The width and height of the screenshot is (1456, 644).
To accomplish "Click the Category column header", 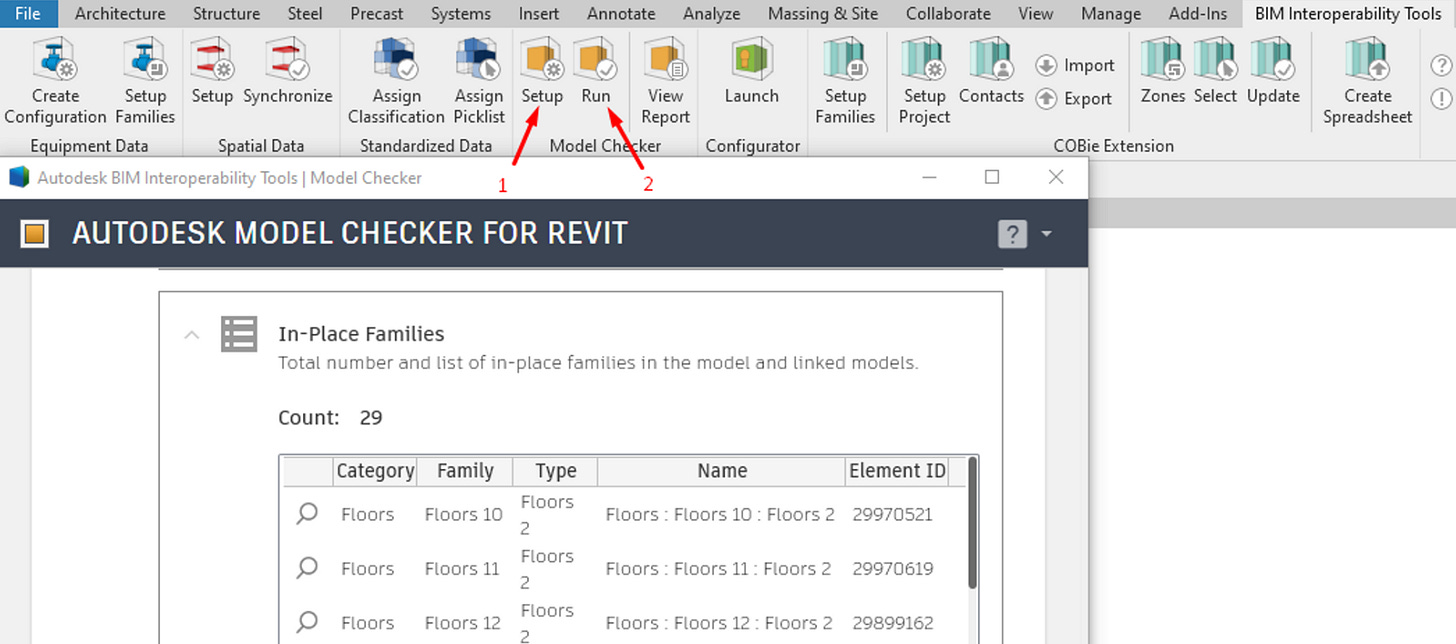I will coord(375,471).
